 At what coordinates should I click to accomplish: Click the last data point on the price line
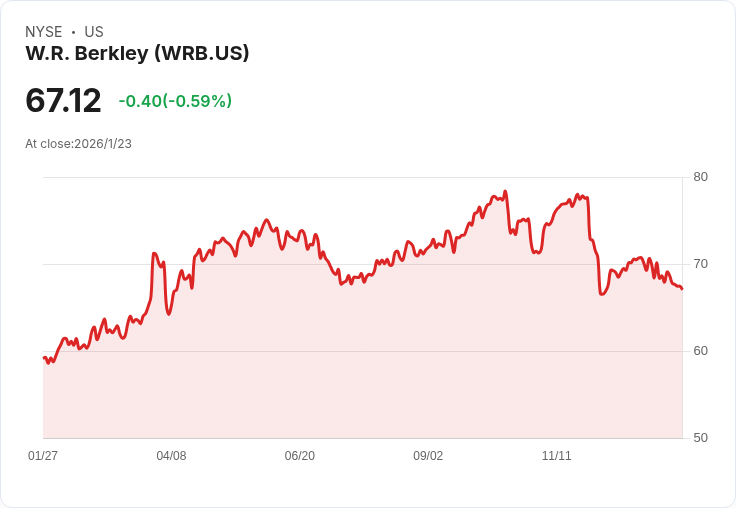682,289
